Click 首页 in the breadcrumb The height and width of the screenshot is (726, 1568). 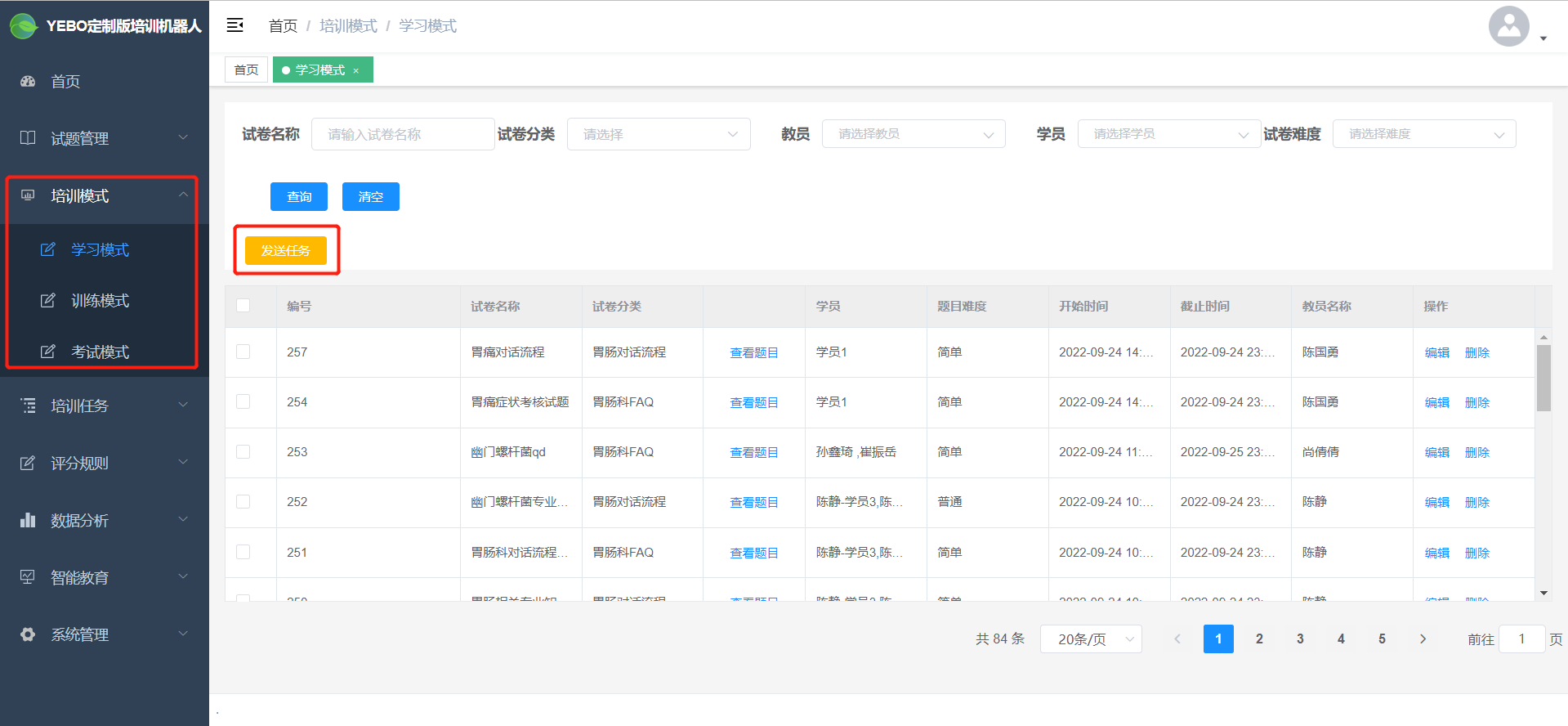click(283, 26)
